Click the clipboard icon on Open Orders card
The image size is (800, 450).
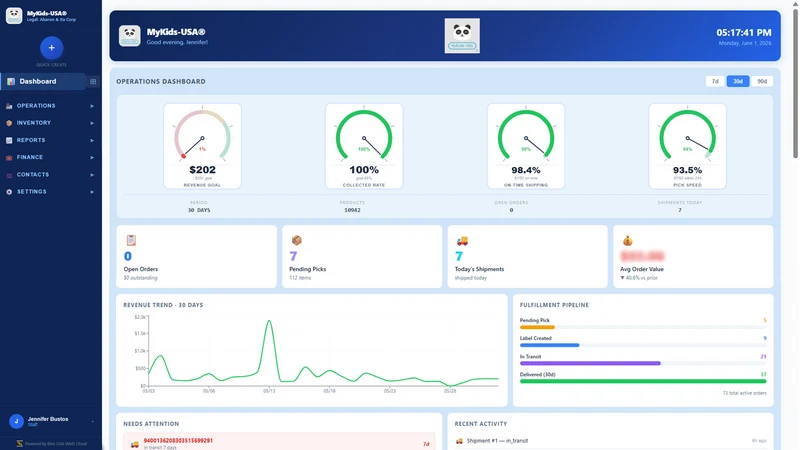click(131, 240)
